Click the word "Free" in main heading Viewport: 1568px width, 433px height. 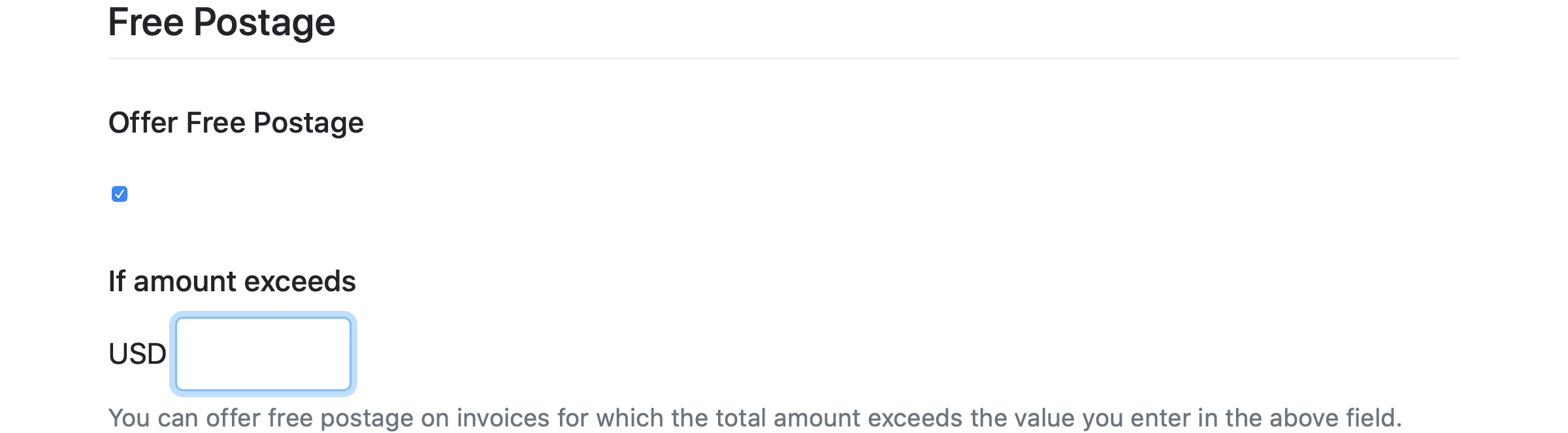pos(146,22)
